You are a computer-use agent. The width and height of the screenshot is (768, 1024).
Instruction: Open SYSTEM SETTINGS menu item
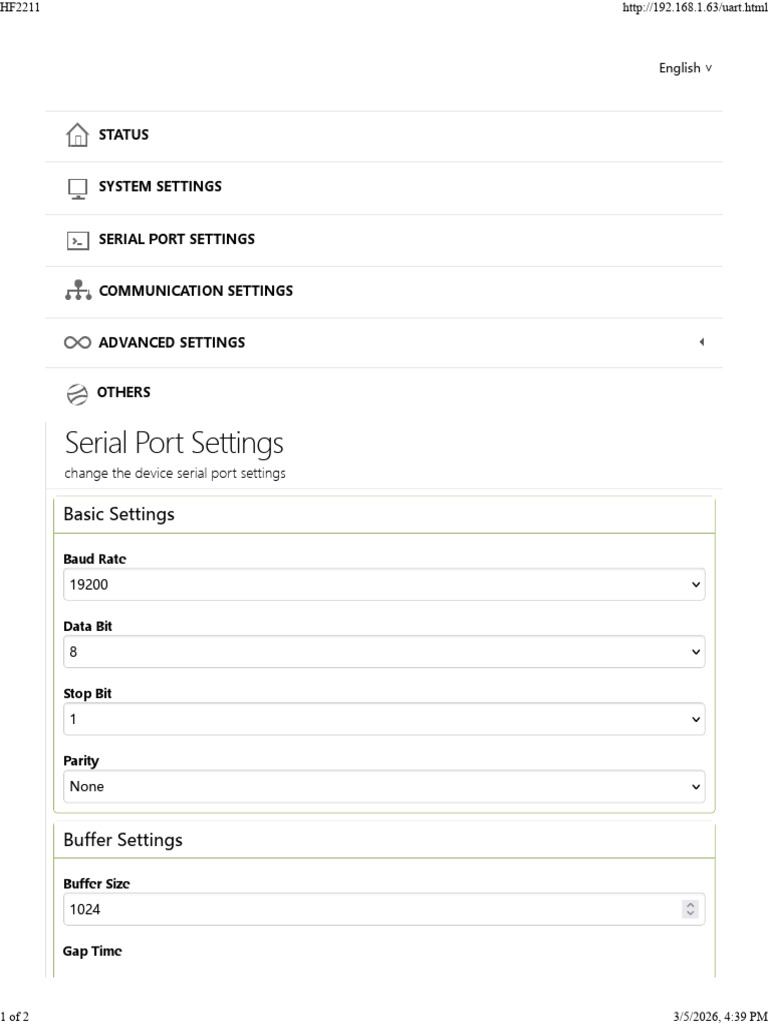[384, 188]
